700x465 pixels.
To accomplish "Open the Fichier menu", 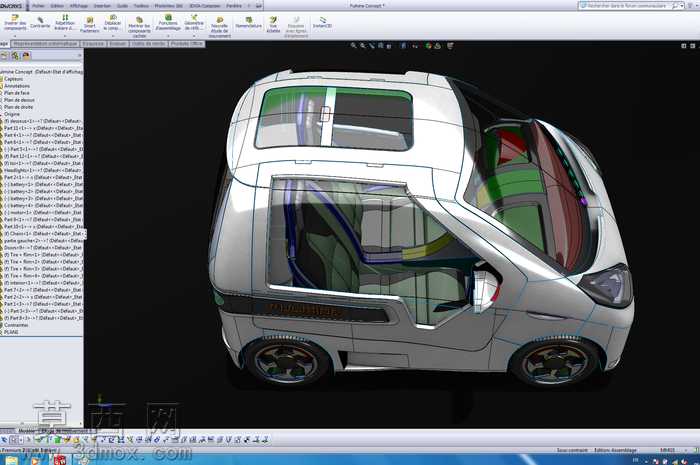I will tap(38, 6).
